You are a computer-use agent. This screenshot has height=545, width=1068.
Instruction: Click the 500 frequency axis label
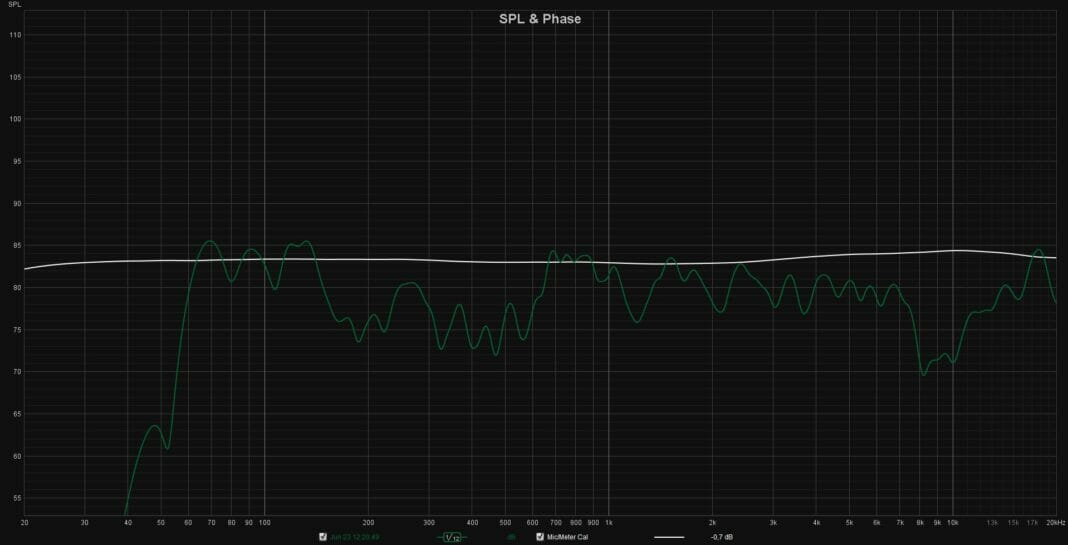[x=505, y=523]
